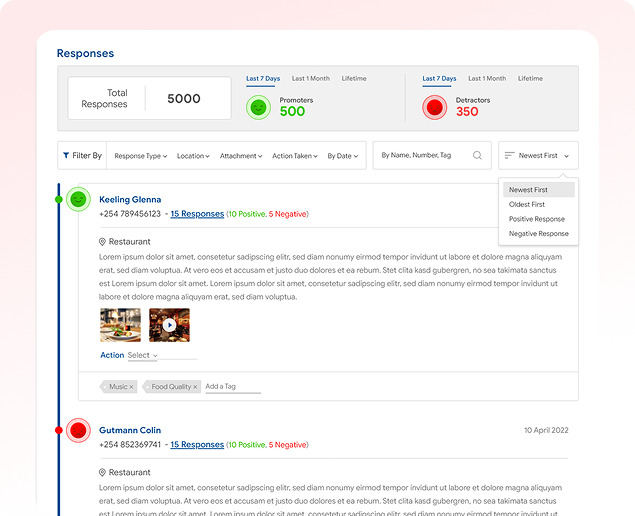
Task: Click the sort lines icon beside Newest First
Action: (509, 155)
